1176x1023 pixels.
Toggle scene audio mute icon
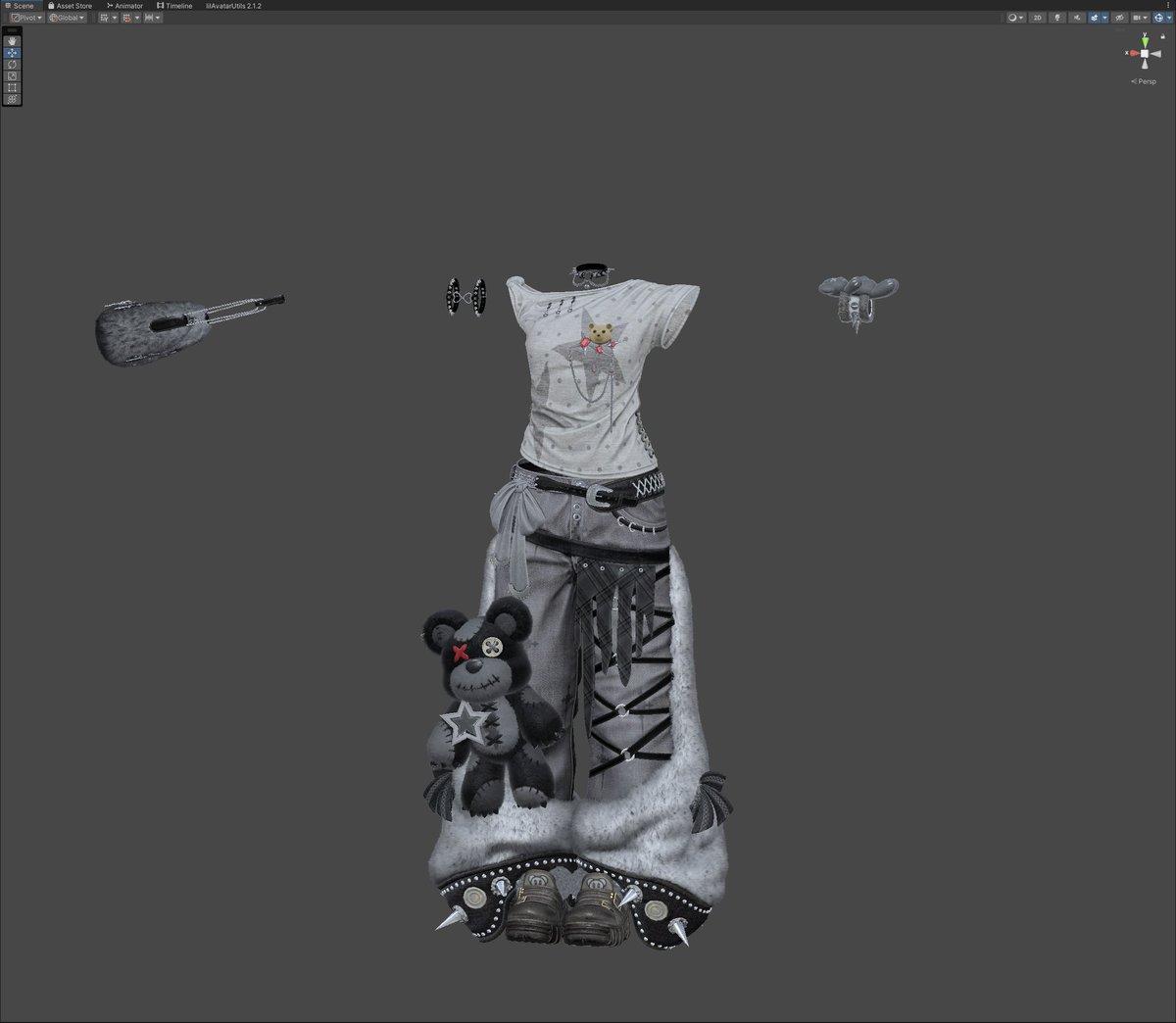coord(1077,18)
